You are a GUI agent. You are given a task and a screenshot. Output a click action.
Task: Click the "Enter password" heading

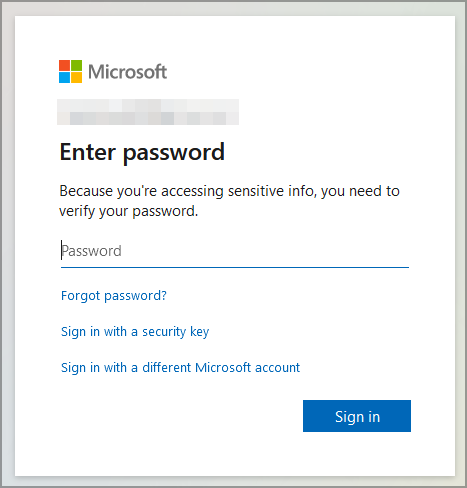tap(142, 152)
